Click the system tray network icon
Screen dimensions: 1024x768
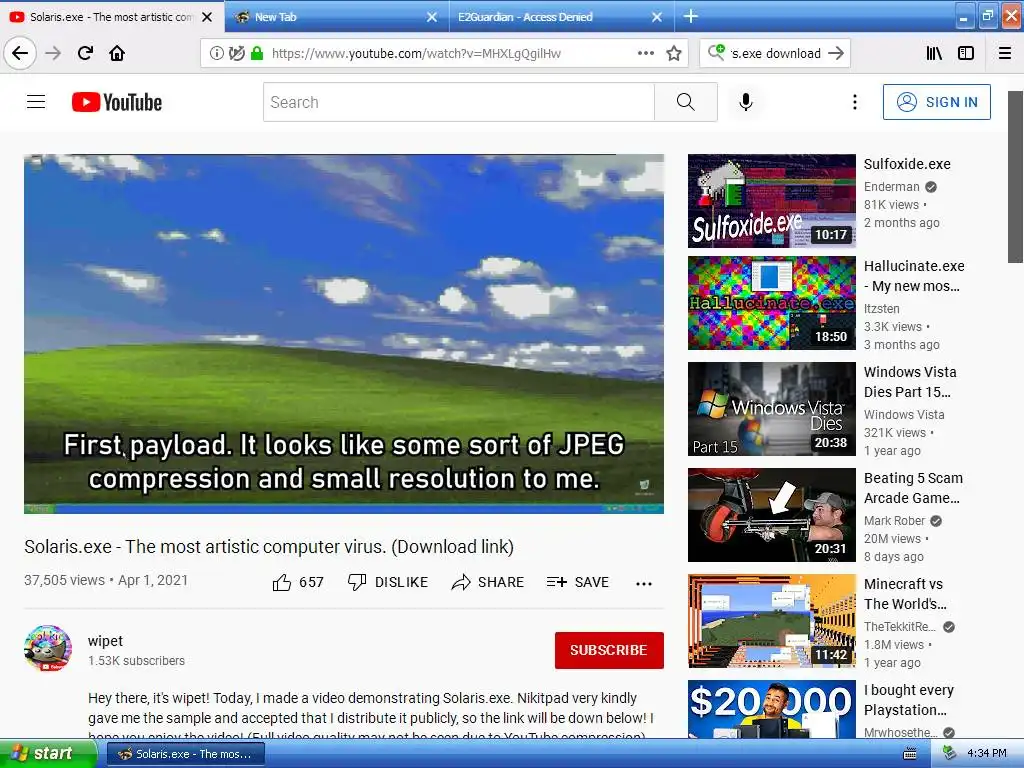[x=950, y=753]
